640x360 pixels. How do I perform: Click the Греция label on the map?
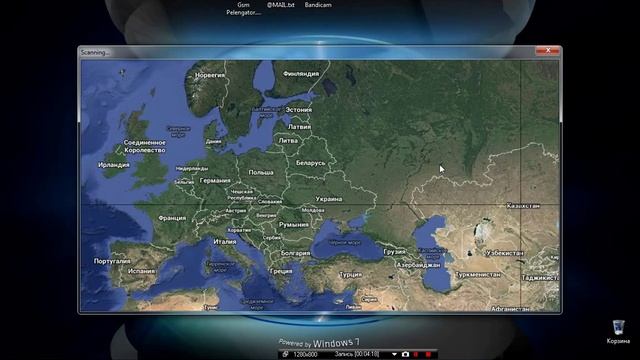282,271
